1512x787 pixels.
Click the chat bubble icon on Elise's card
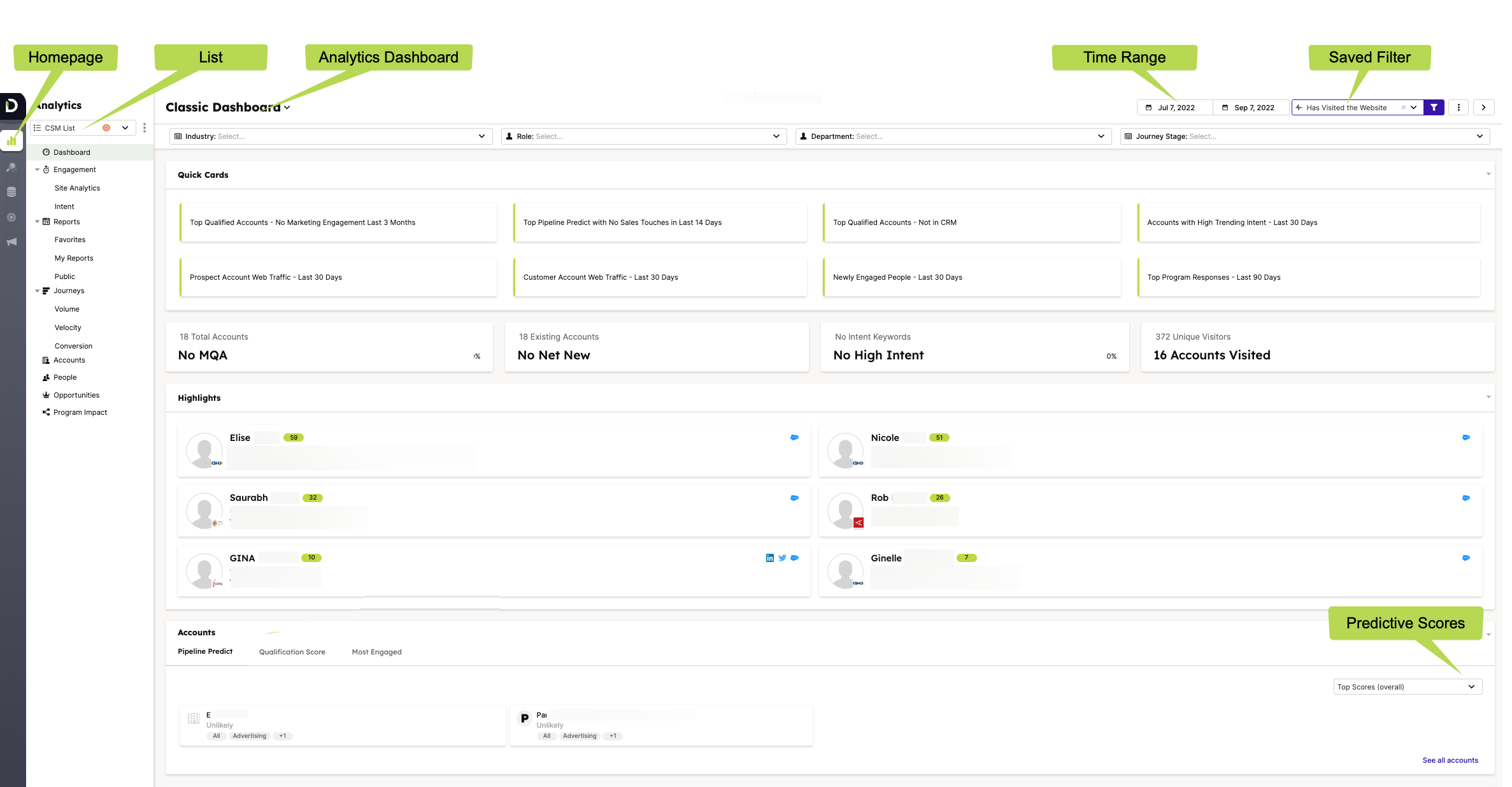(x=794, y=438)
